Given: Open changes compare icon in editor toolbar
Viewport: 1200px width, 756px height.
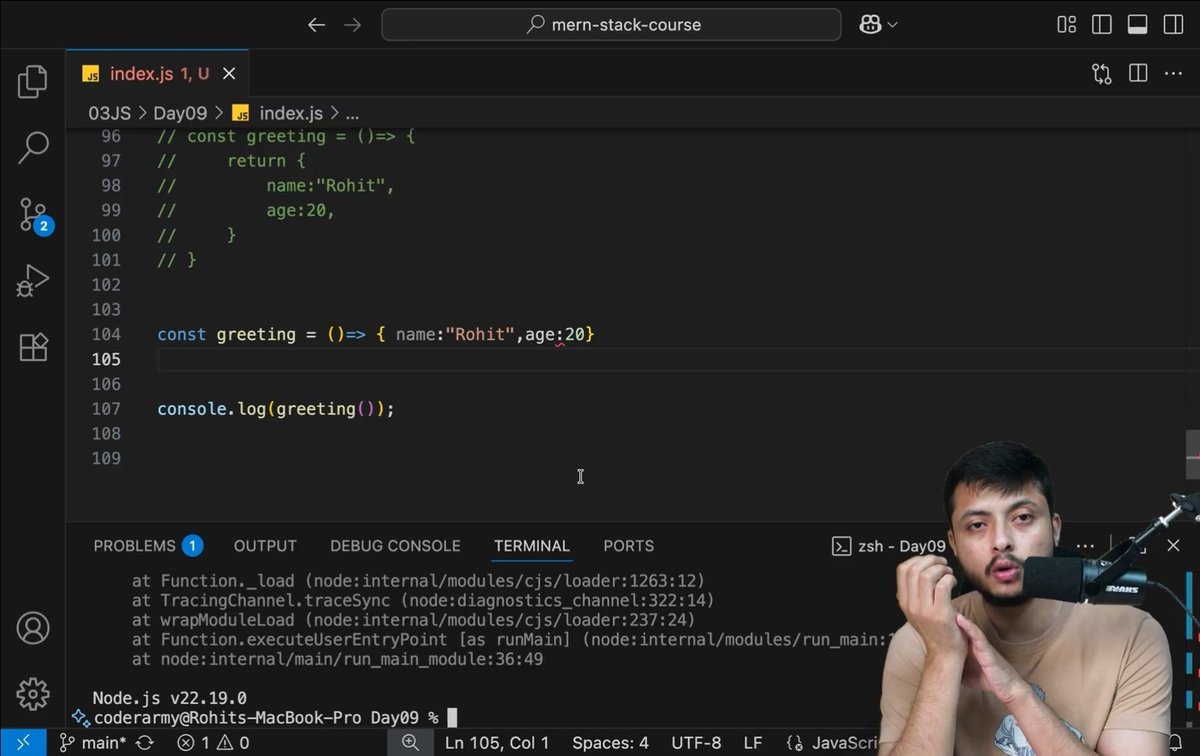Looking at the screenshot, I should coord(1102,73).
